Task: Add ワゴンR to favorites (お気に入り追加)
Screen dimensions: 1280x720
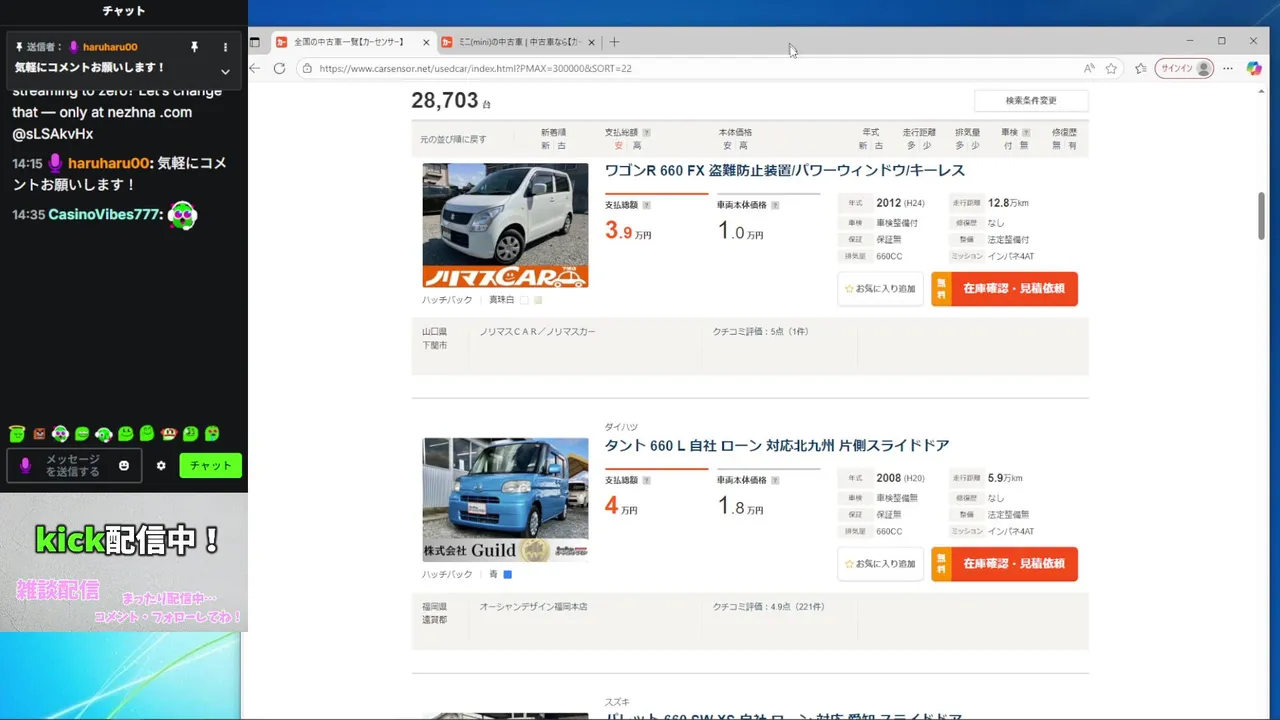Action: coord(881,289)
